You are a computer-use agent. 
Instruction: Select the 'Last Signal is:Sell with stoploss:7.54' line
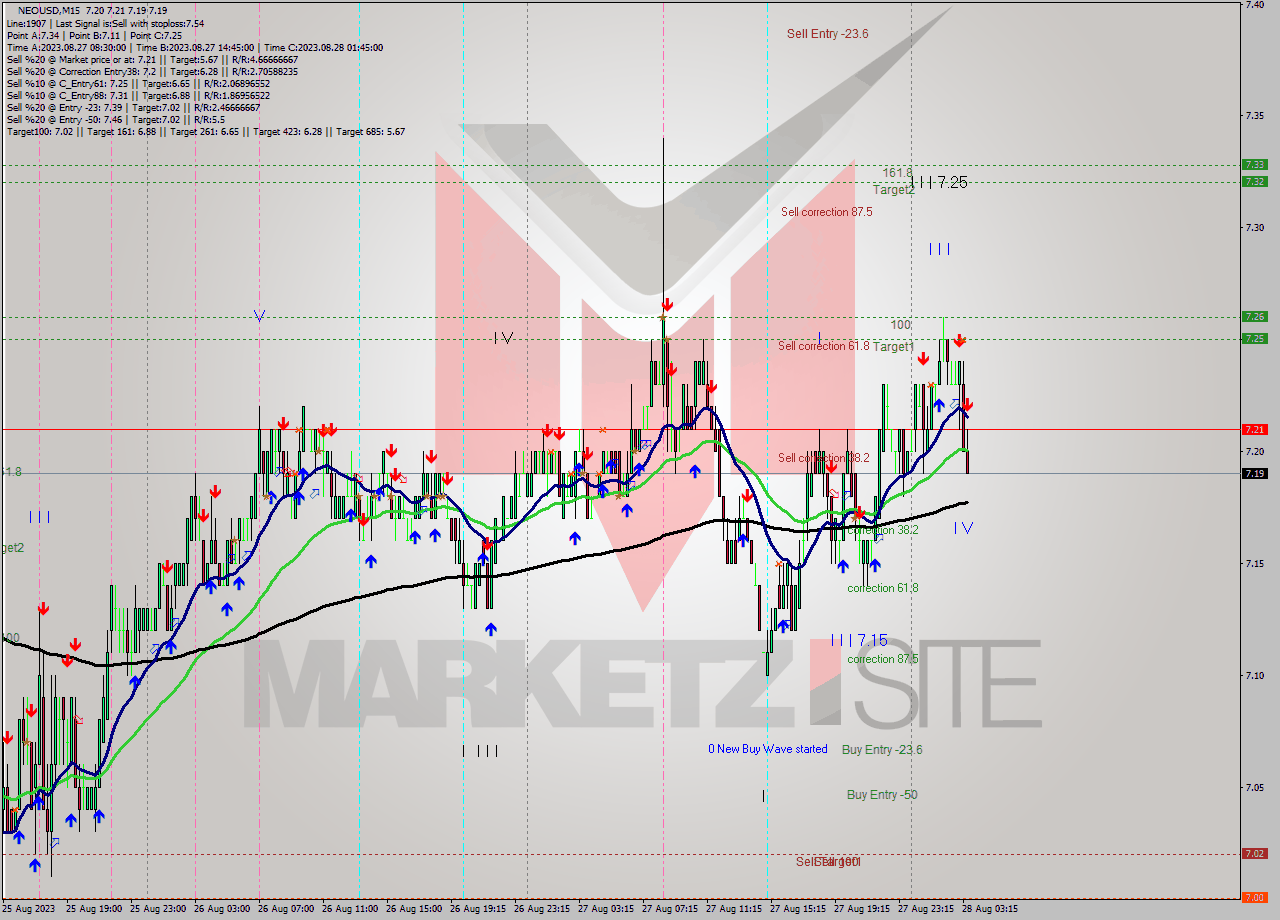[x=105, y=23]
